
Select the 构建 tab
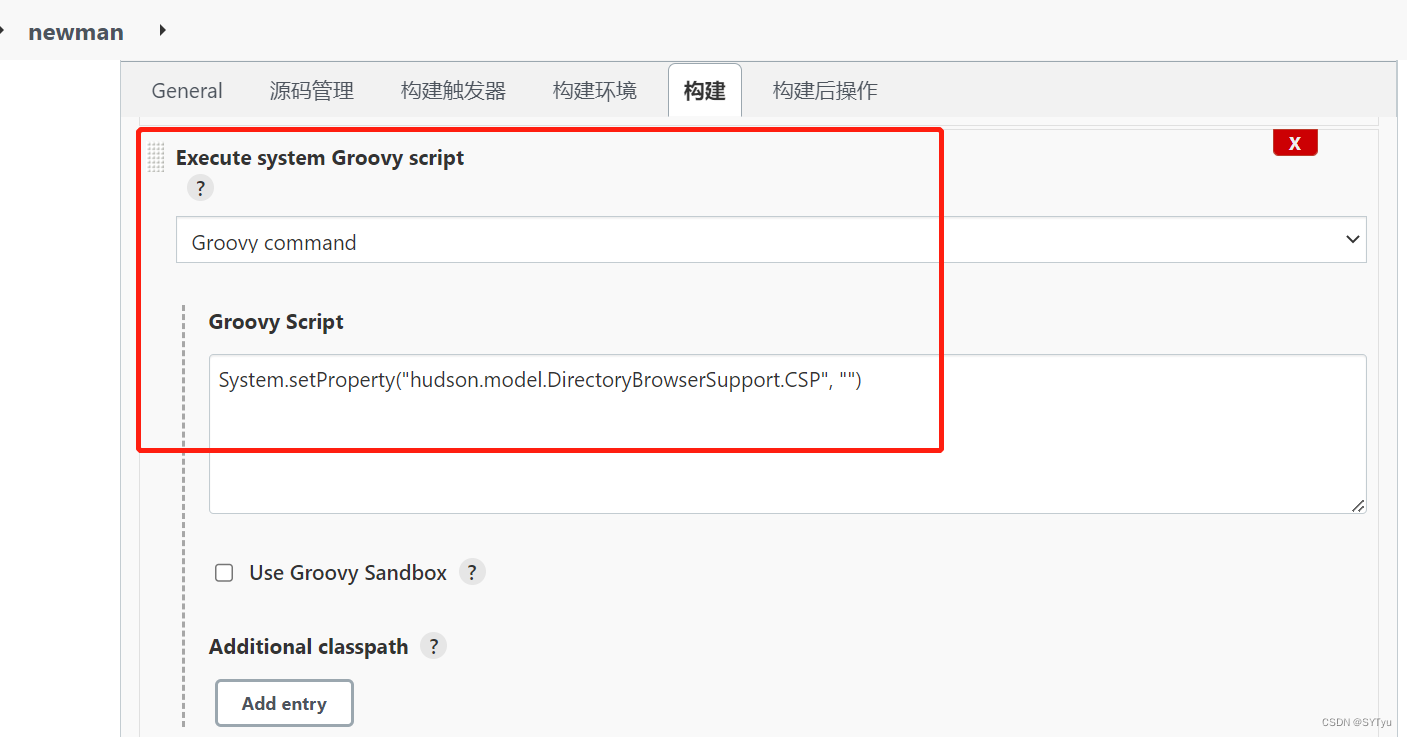705,91
